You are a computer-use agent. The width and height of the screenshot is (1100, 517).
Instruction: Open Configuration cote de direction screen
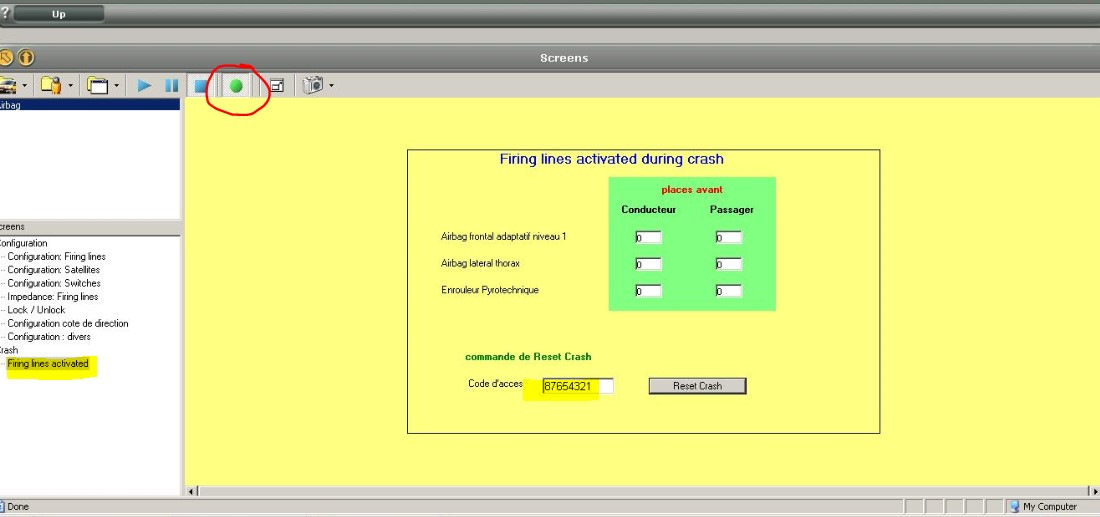68,323
